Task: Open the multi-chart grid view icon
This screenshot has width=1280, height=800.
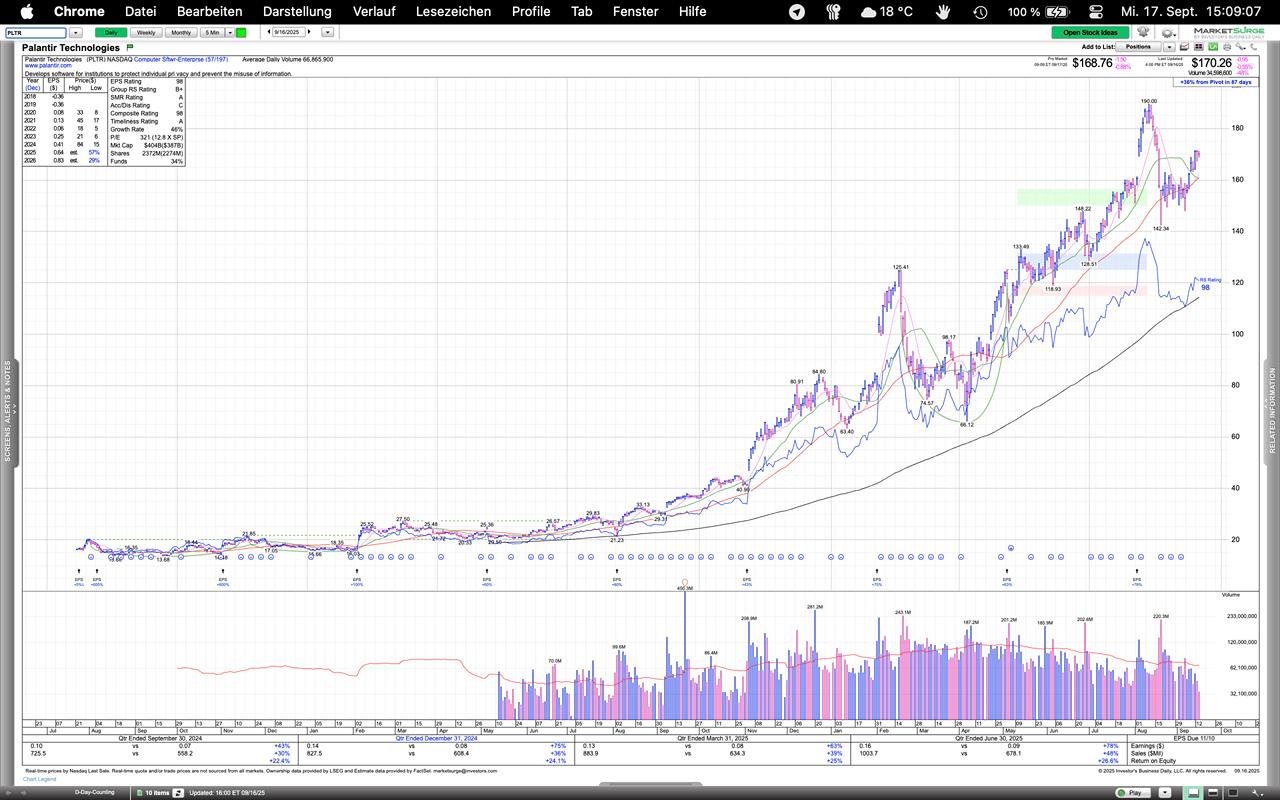Action: click(1198, 47)
